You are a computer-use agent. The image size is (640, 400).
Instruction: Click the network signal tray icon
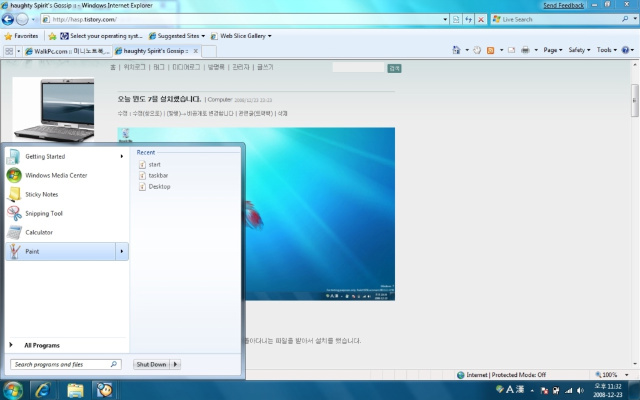tap(568, 391)
